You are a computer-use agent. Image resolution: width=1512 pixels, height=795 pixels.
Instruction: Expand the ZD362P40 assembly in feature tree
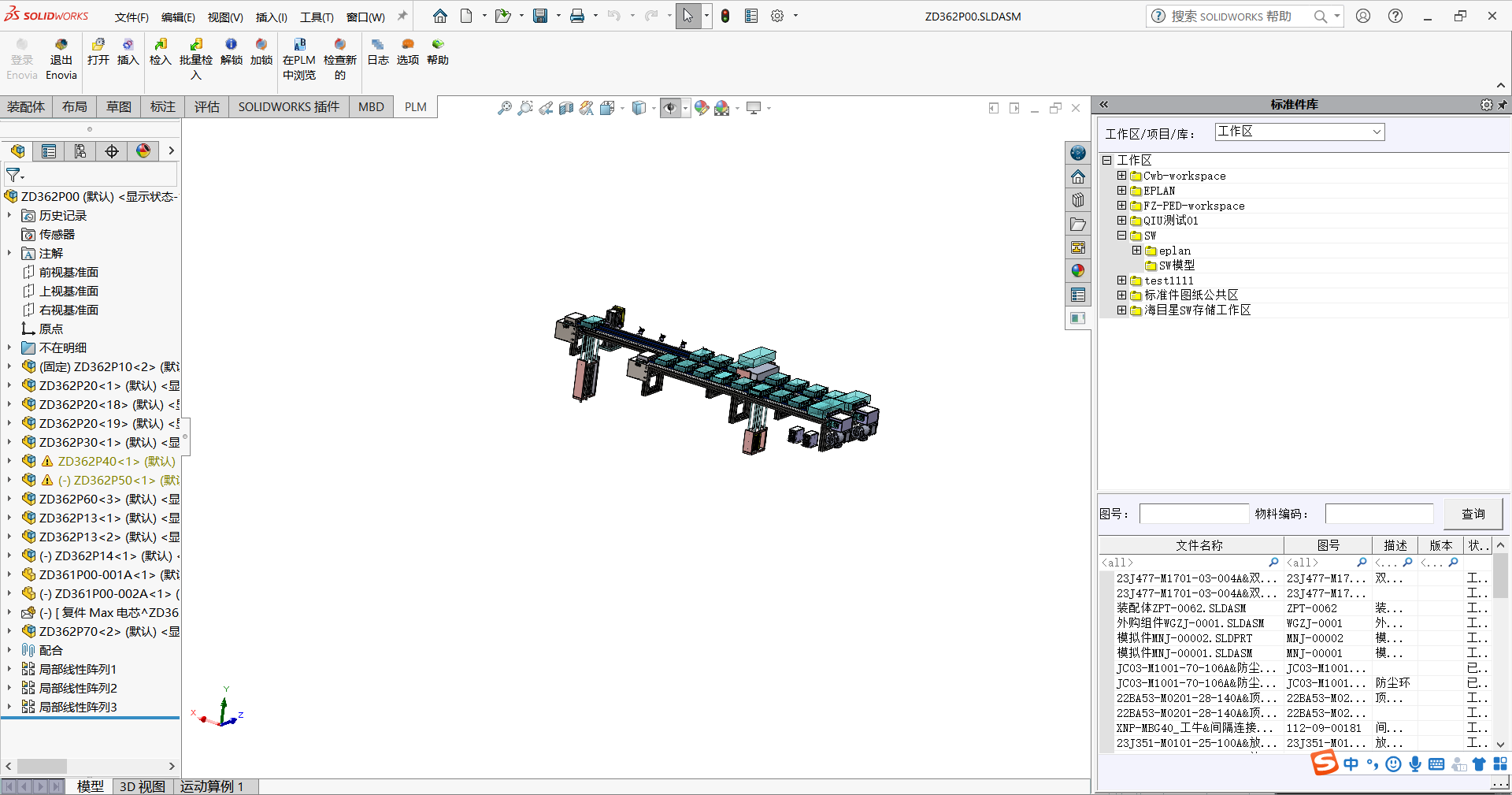[x=10, y=462]
